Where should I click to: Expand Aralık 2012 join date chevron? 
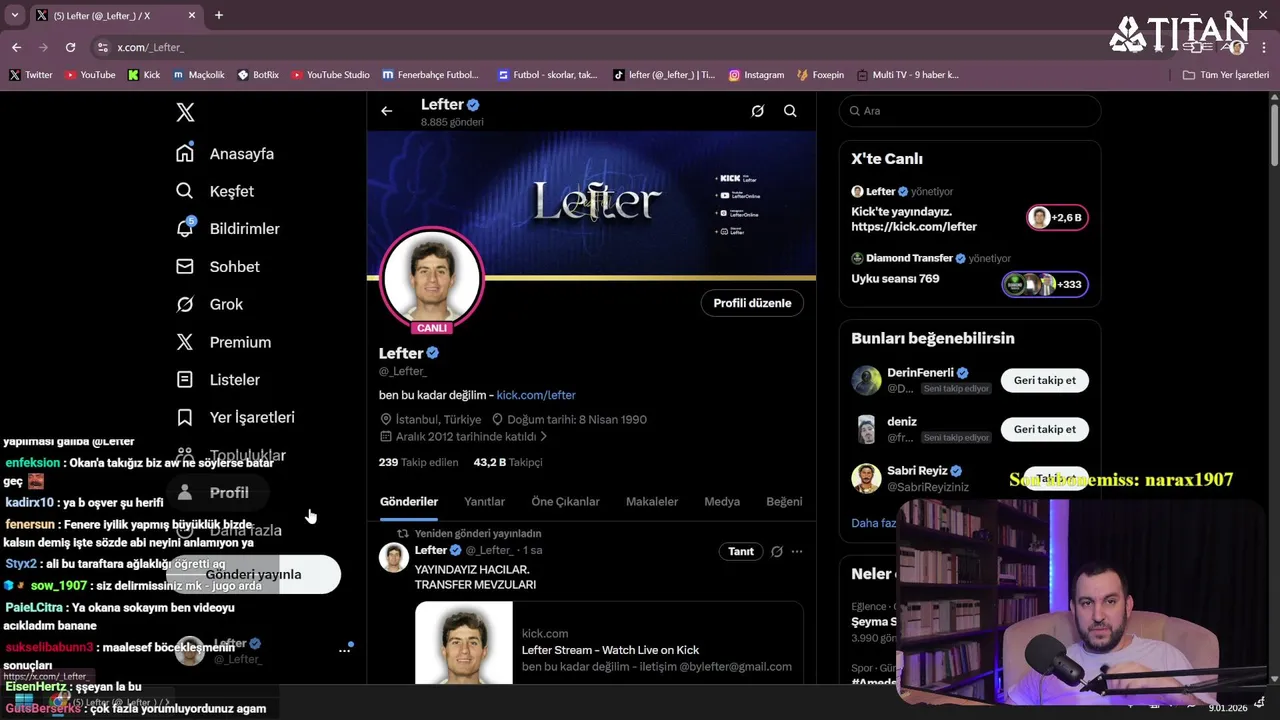pyautogui.click(x=544, y=437)
